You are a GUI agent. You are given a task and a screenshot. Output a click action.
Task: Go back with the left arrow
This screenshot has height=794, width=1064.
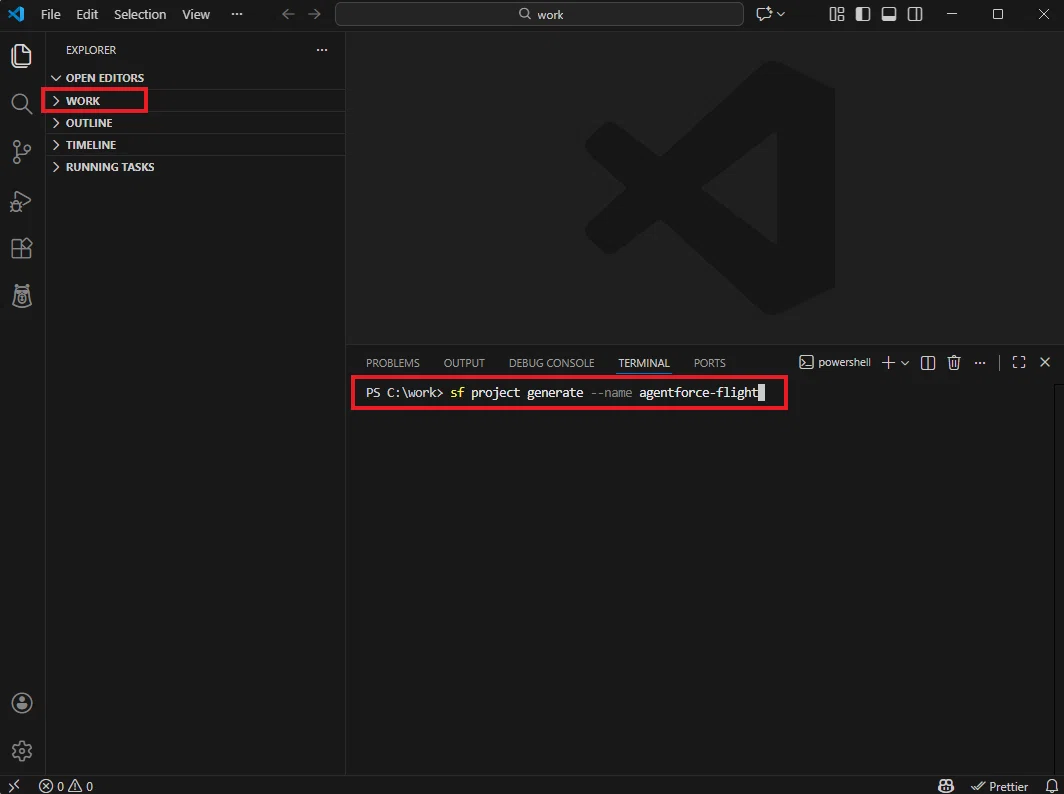tap(288, 14)
